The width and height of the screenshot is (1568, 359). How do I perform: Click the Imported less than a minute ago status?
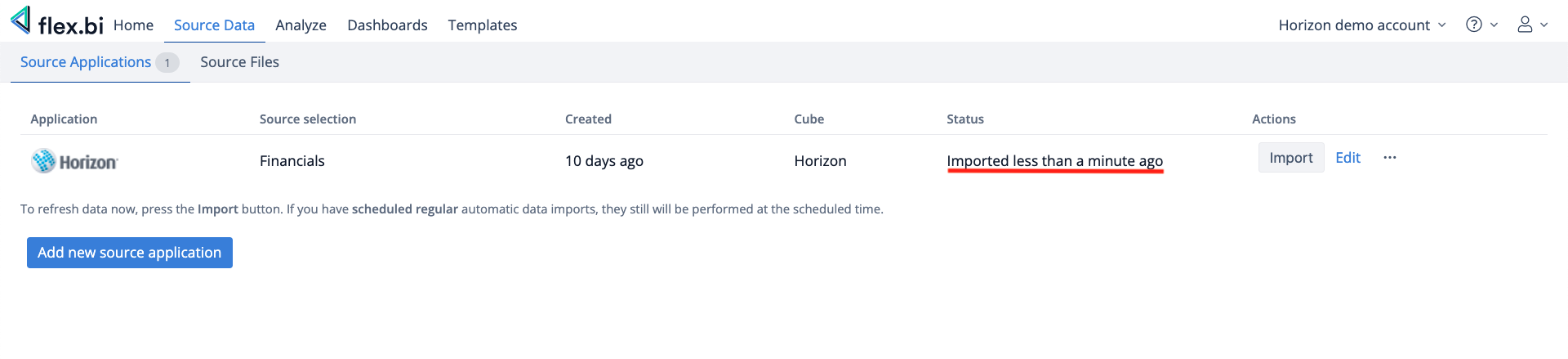(1054, 161)
